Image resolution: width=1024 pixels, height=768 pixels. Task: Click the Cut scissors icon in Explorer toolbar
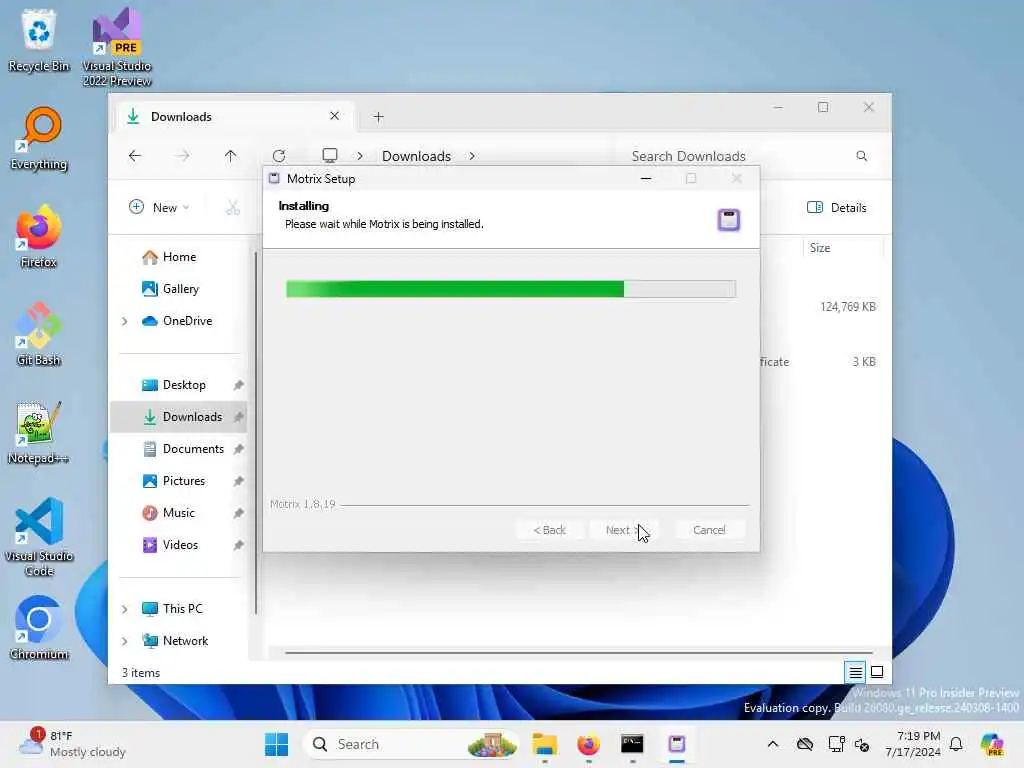point(232,207)
